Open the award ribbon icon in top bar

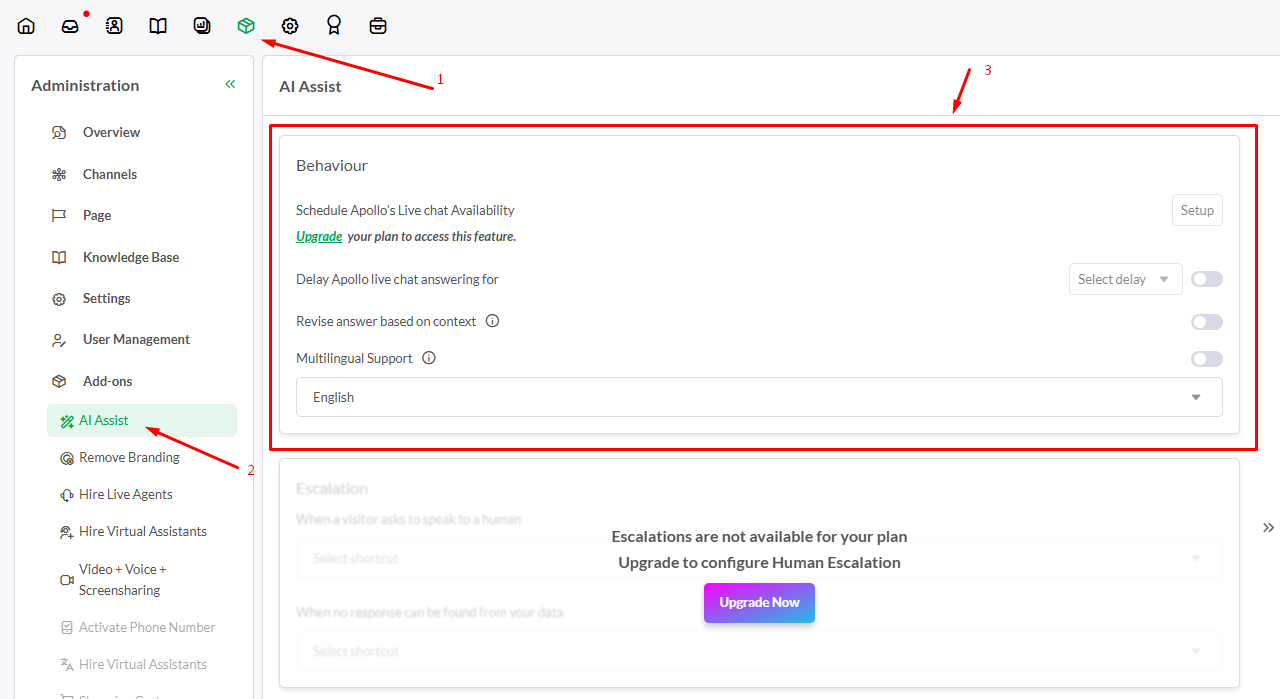pos(334,26)
